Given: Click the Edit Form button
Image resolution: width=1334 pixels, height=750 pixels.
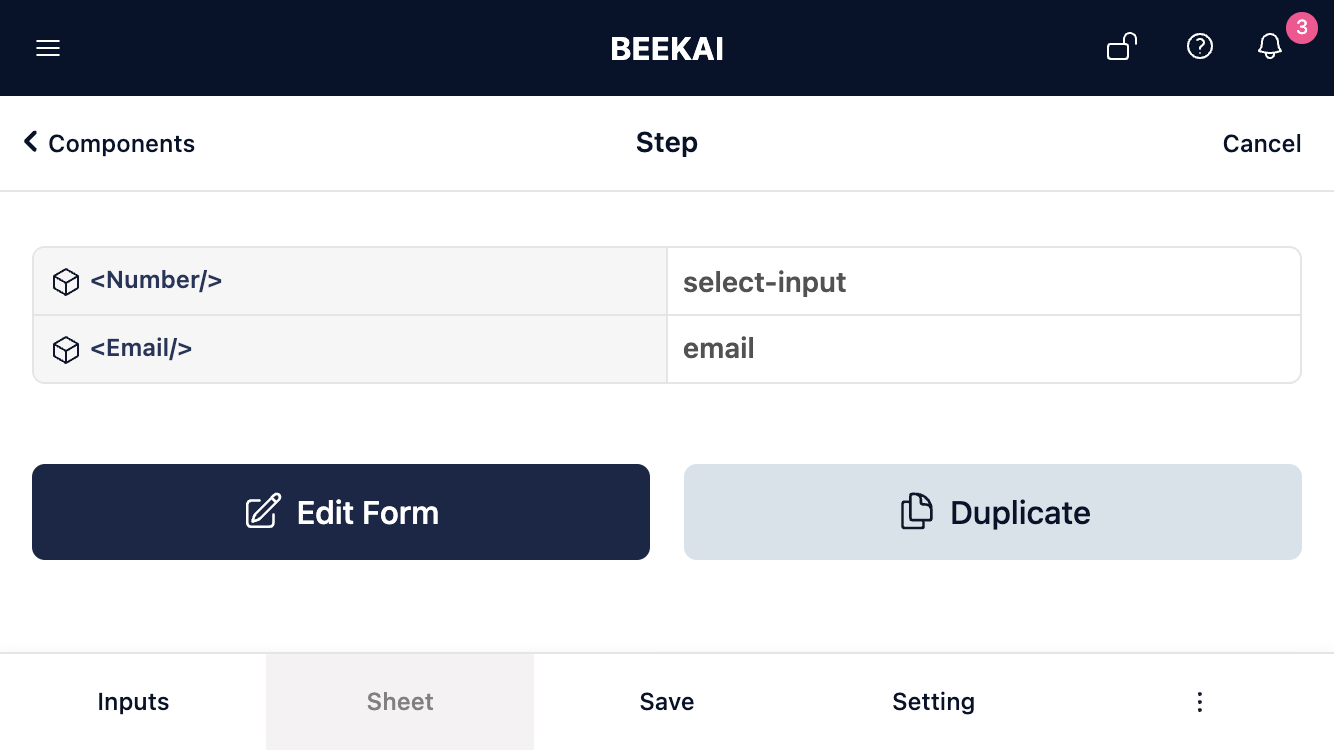Looking at the screenshot, I should click(x=341, y=512).
